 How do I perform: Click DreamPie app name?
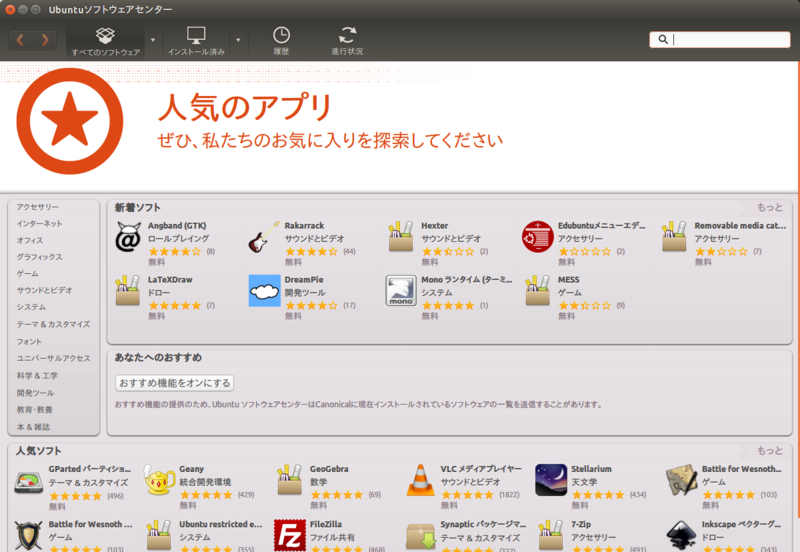[x=304, y=280]
